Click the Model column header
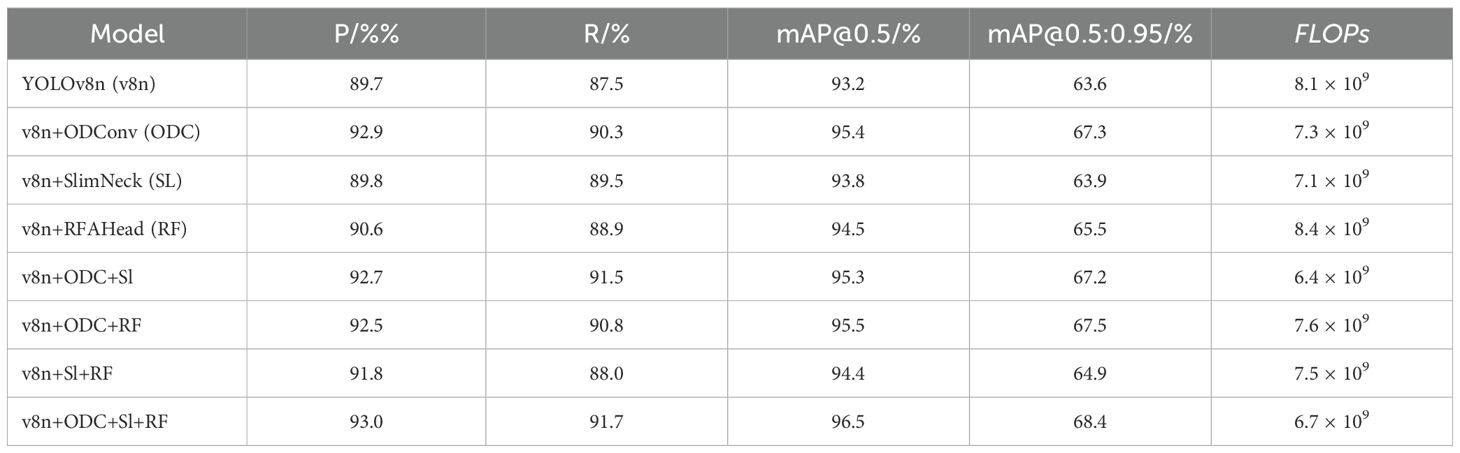This screenshot has width=1460, height=453. (127, 34)
